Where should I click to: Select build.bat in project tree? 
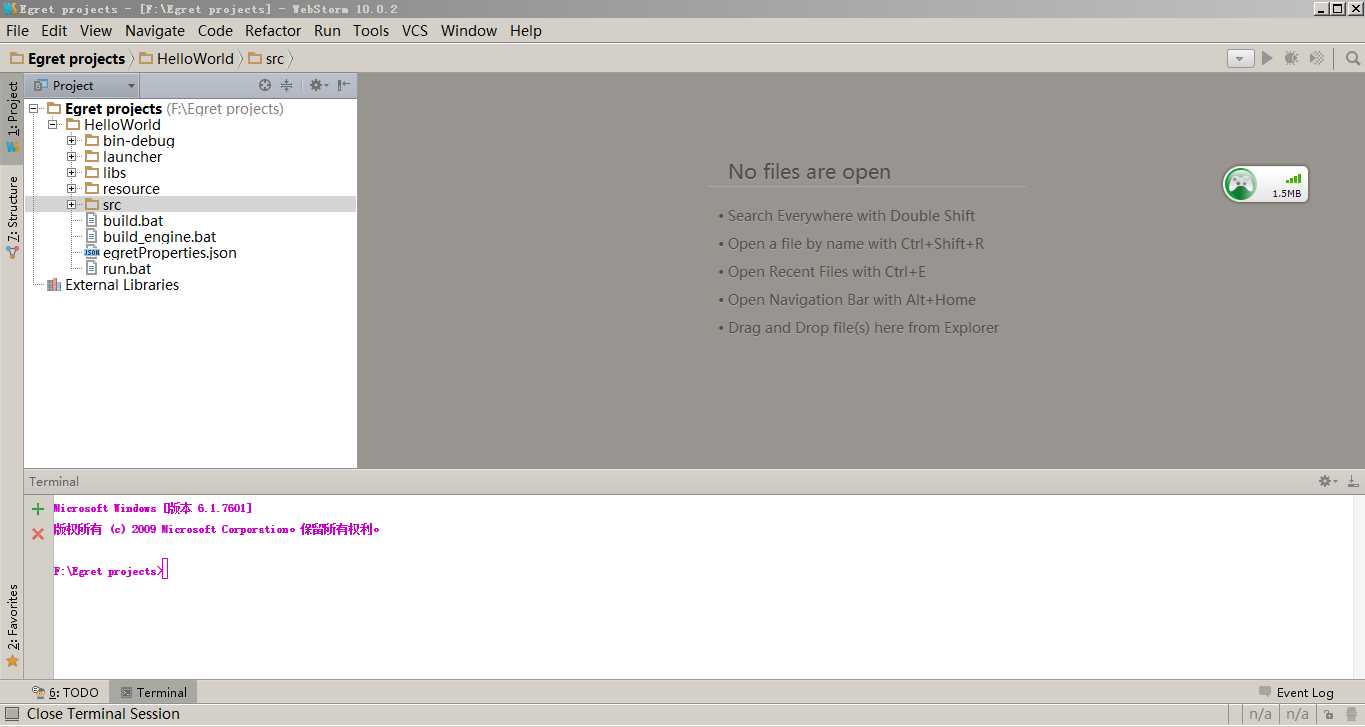coord(133,221)
